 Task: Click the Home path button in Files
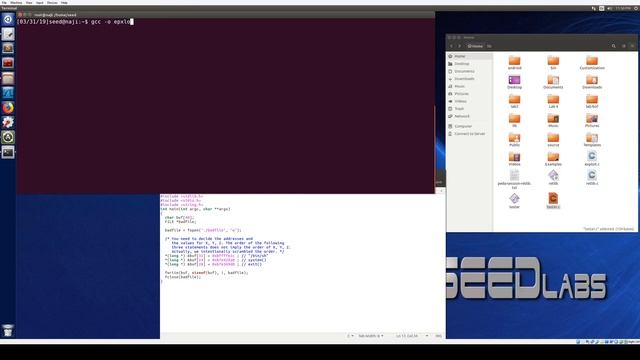[475, 46]
